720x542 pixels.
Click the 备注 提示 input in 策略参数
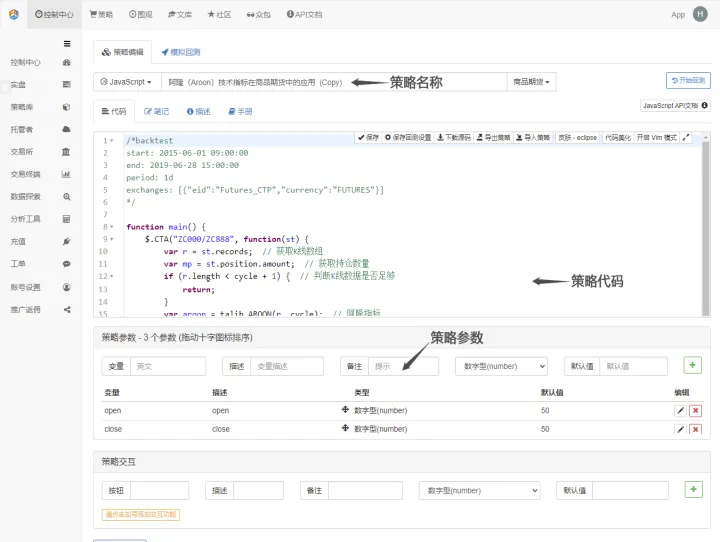coord(404,366)
